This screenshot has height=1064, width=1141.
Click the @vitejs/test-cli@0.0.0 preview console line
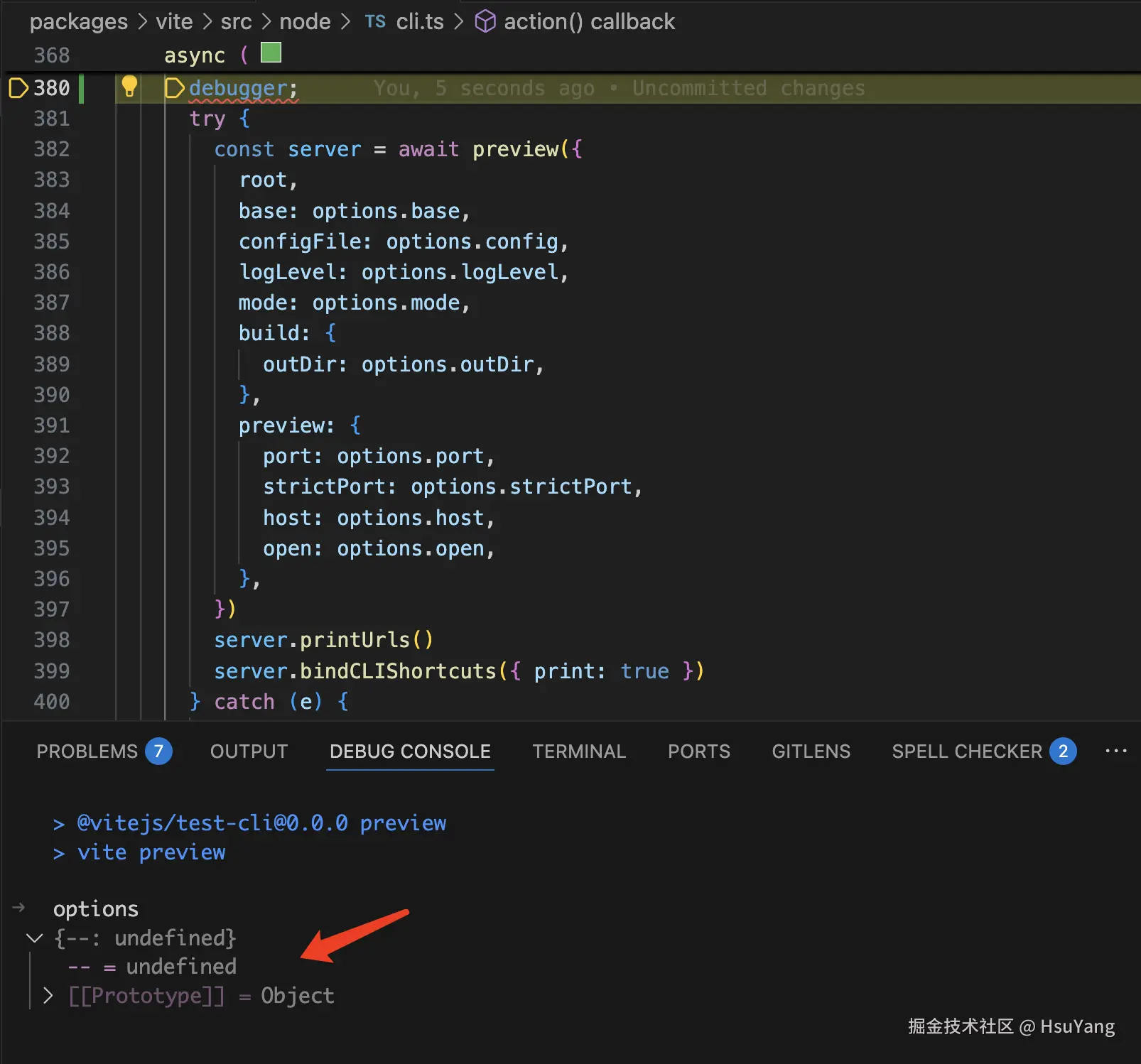261,823
